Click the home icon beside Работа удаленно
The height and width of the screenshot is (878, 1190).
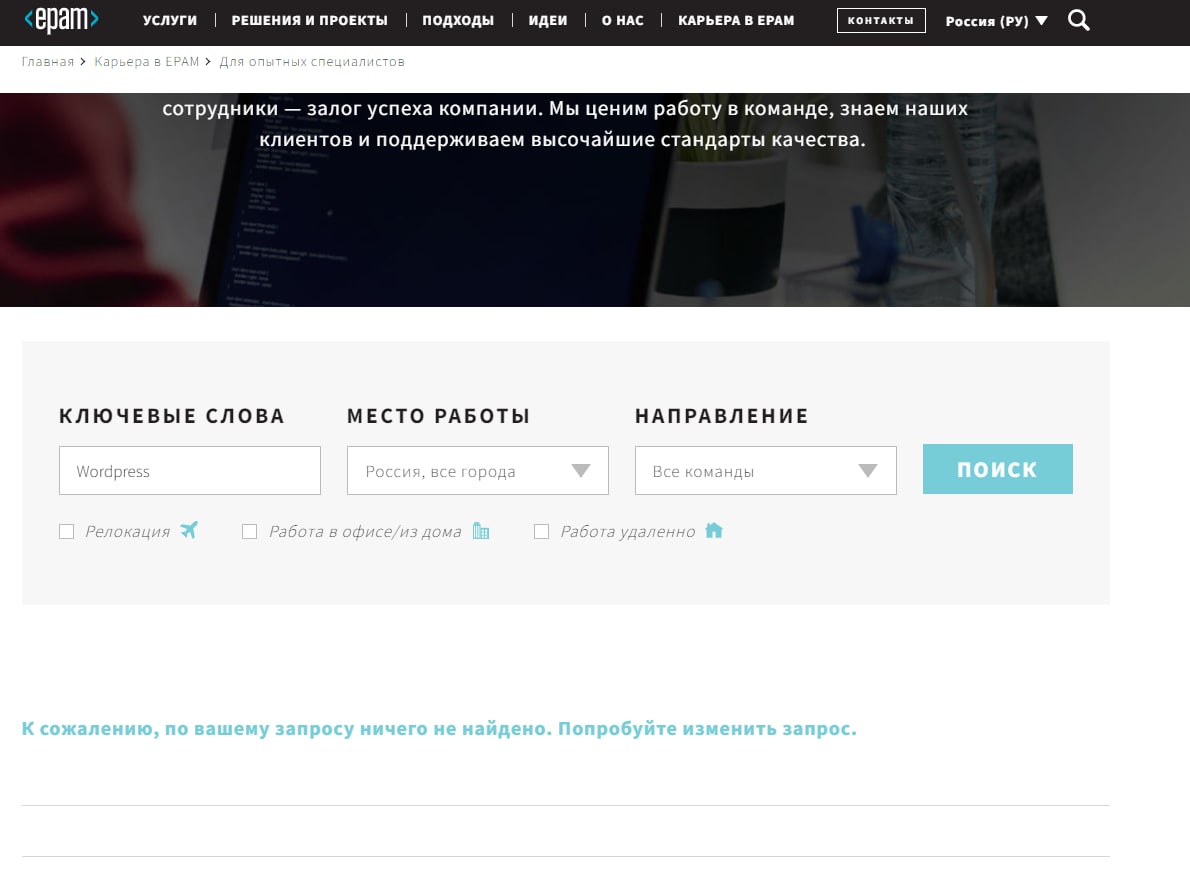point(714,530)
